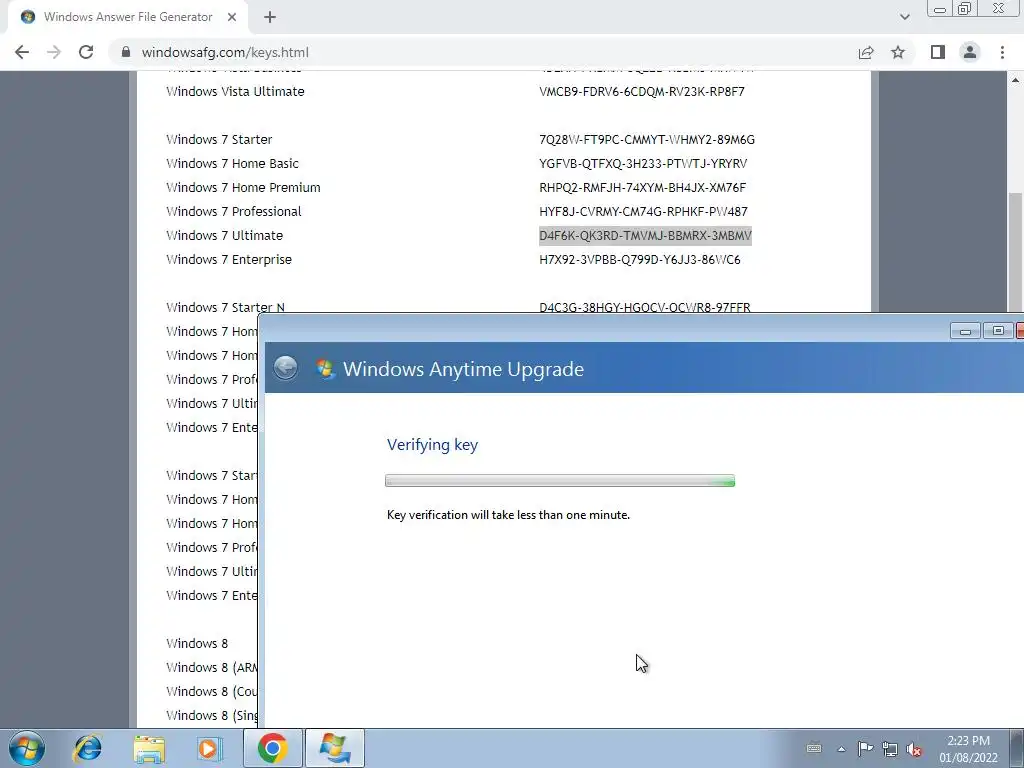Click the Windows 7 Ultimate key D4F6K-QK3RD
This screenshot has width=1024, height=768.
coord(645,236)
